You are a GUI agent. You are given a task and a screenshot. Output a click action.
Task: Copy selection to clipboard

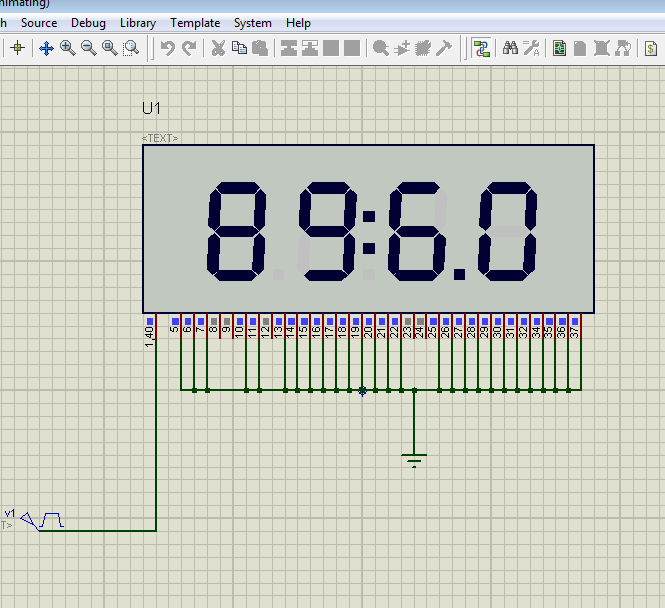pos(239,48)
